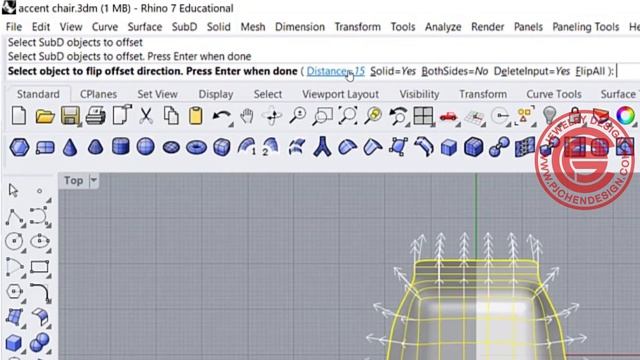Image resolution: width=640 pixels, height=360 pixels.
Task: Open the Curve menu
Action: 105,27
